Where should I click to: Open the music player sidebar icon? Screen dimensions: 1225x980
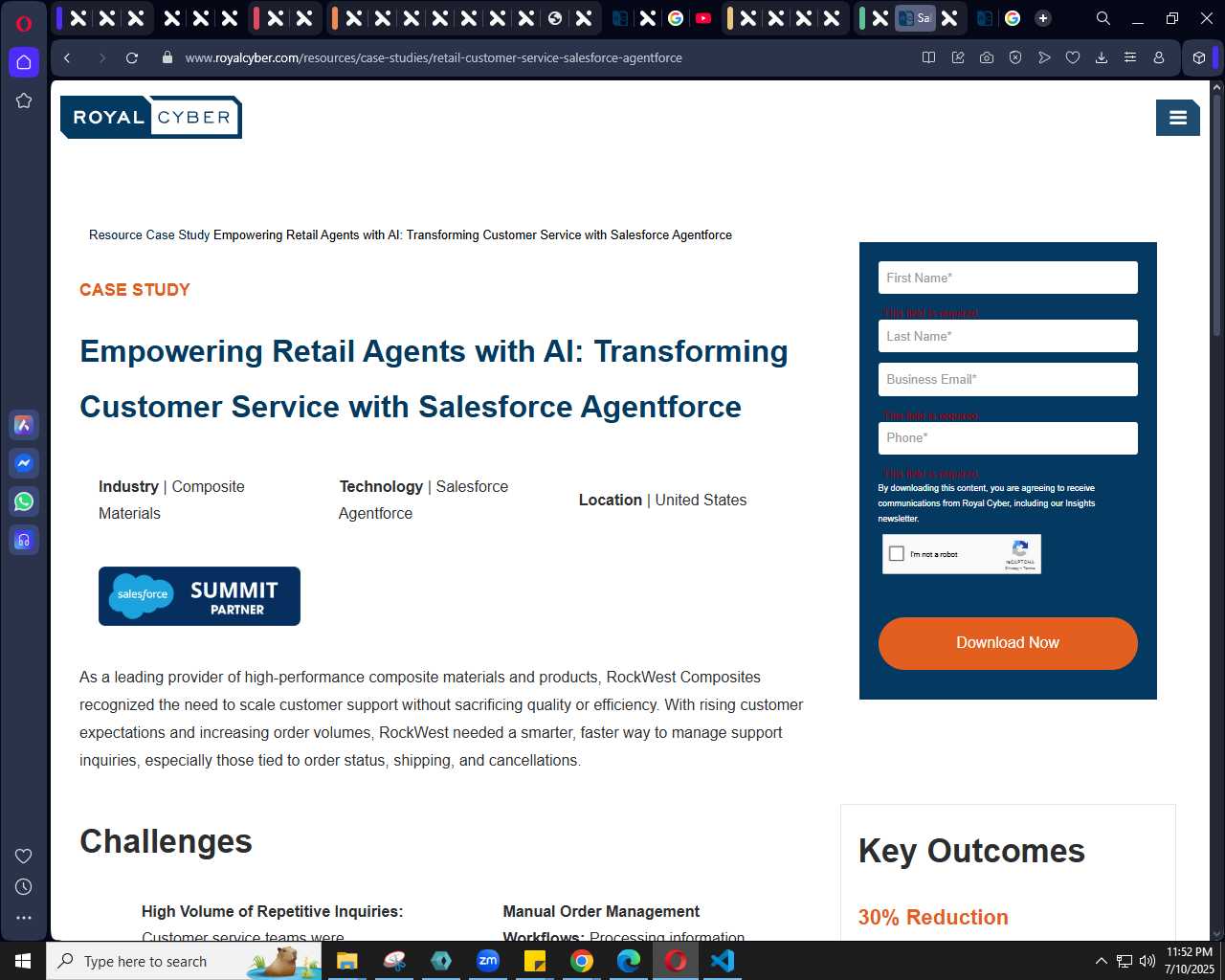(24, 540)
